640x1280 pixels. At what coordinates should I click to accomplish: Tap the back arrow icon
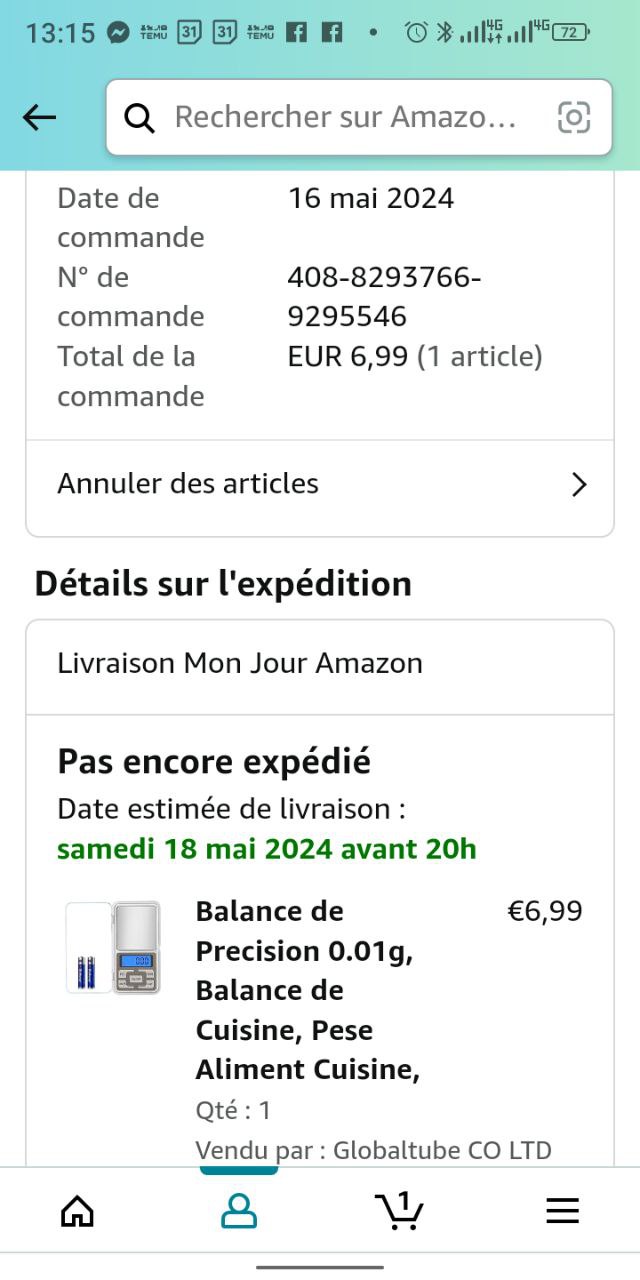(40, 118)
